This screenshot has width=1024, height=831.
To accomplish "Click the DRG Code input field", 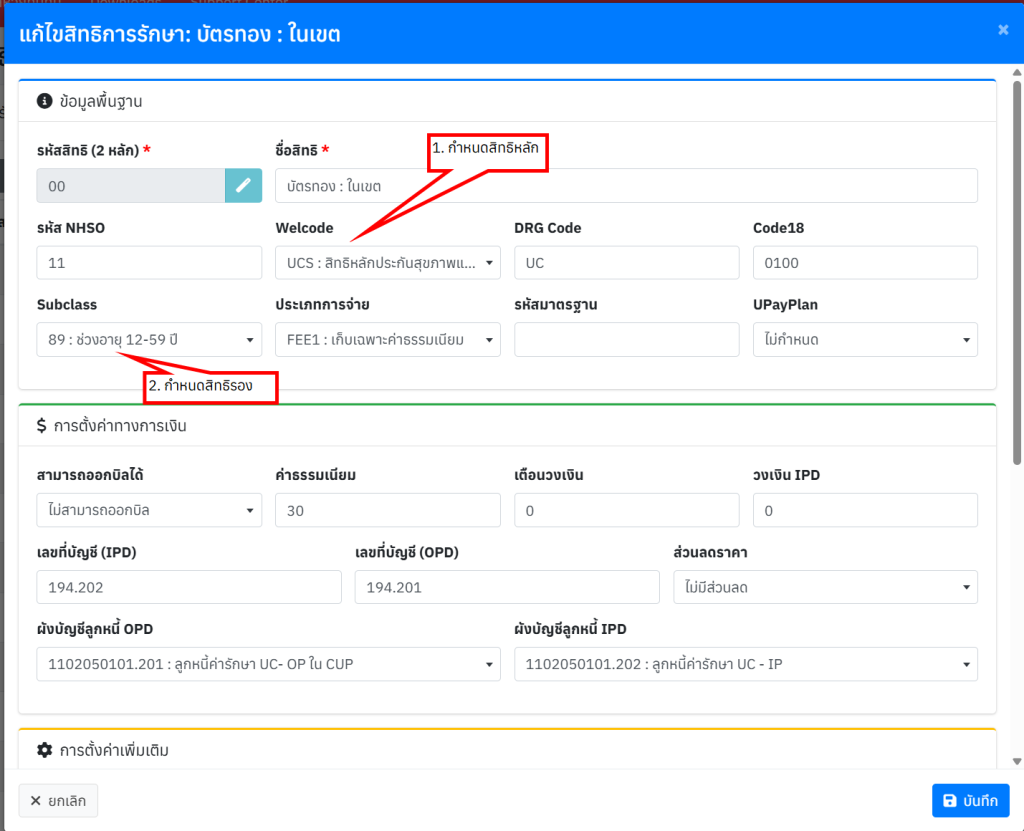I will coord(627,263).
